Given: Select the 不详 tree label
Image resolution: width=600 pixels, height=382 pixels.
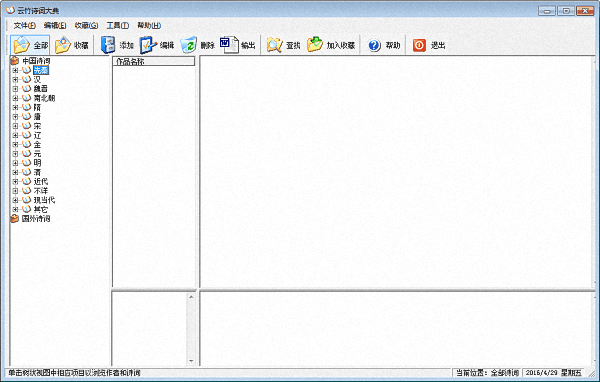Looking at the screenshot, I should pyautogui.click(x=41, y=191).
